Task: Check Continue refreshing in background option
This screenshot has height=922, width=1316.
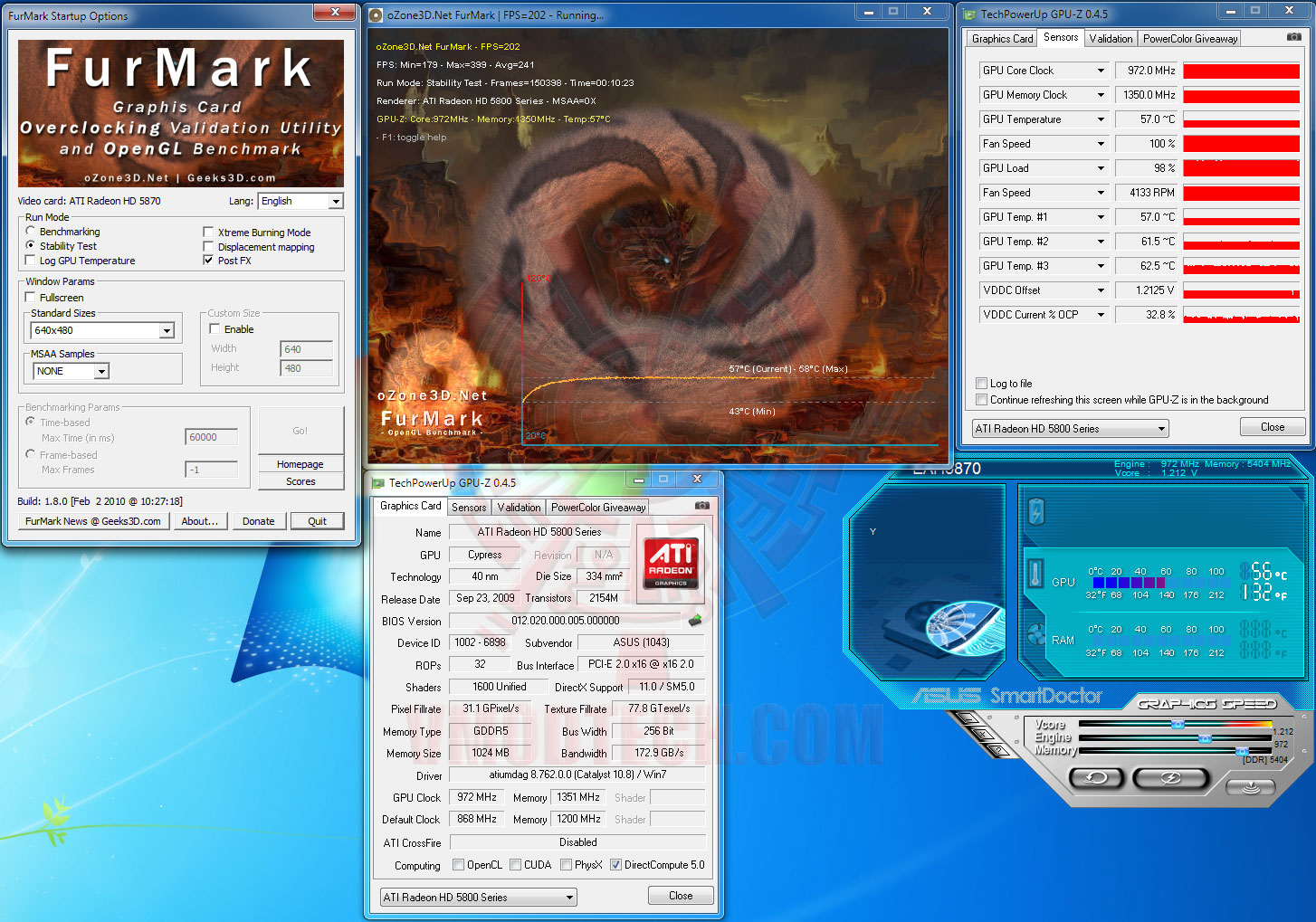Action: pyautogui.click(x=981, y=400)
